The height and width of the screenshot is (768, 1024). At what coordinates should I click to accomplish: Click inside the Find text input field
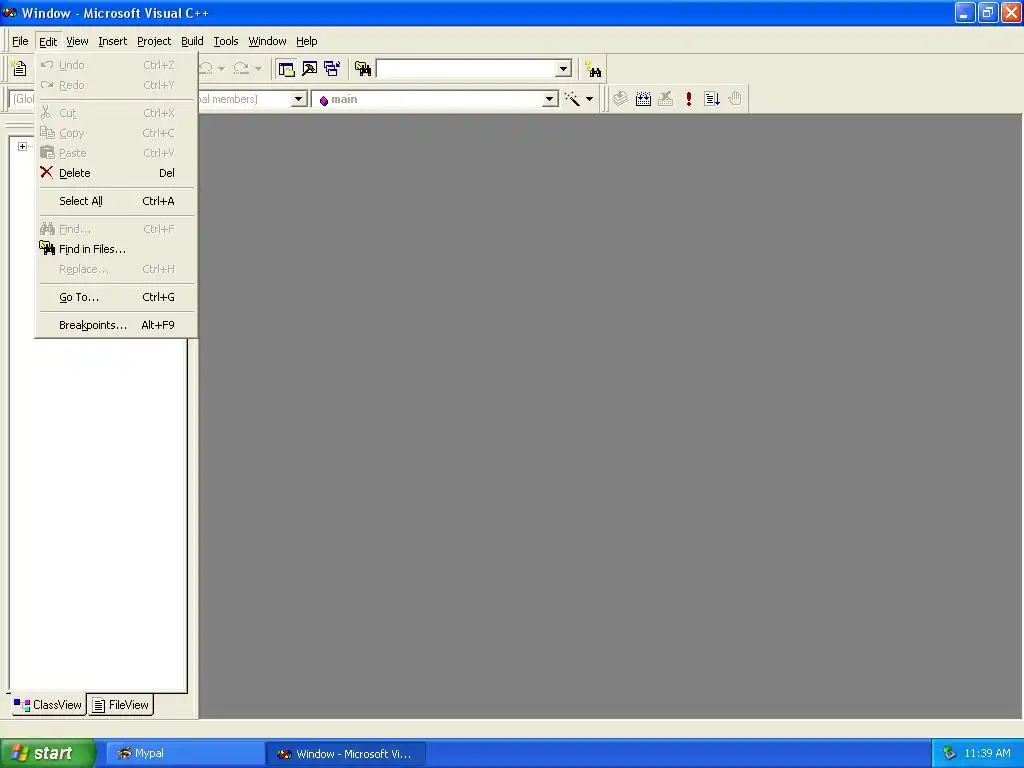[466, 69]
